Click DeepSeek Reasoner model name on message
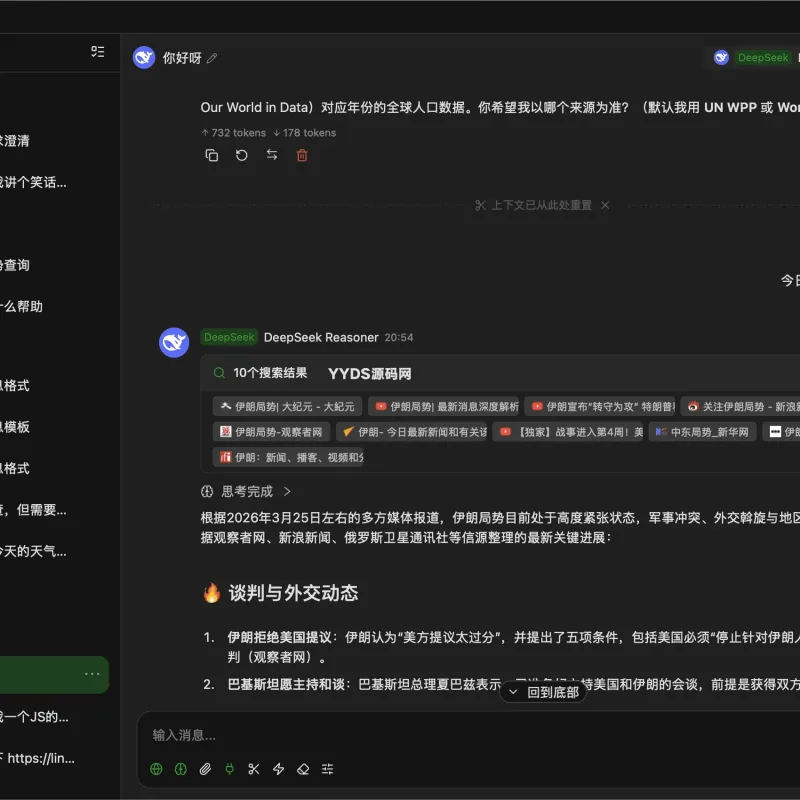Image resolution: width=800 pixels, height=800 pixels. pos(321,337)
